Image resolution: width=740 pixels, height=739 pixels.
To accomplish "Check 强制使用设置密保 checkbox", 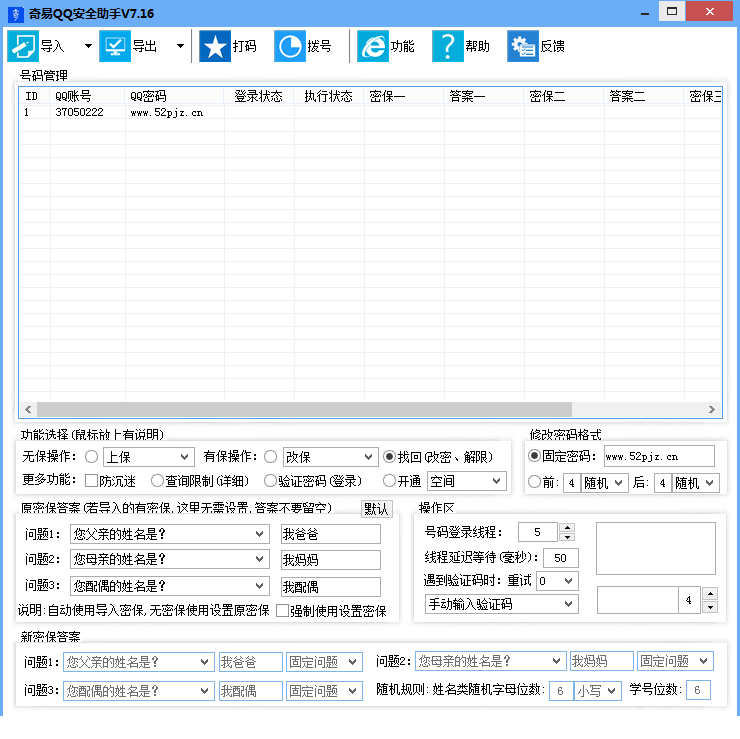I will tap(282, 611).
